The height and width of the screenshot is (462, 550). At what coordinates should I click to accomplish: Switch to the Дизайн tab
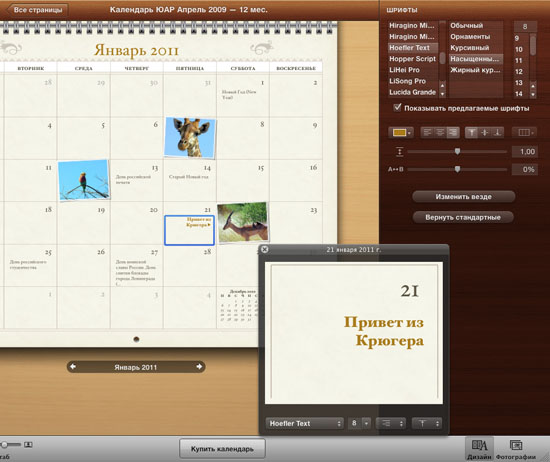[479, 449]
